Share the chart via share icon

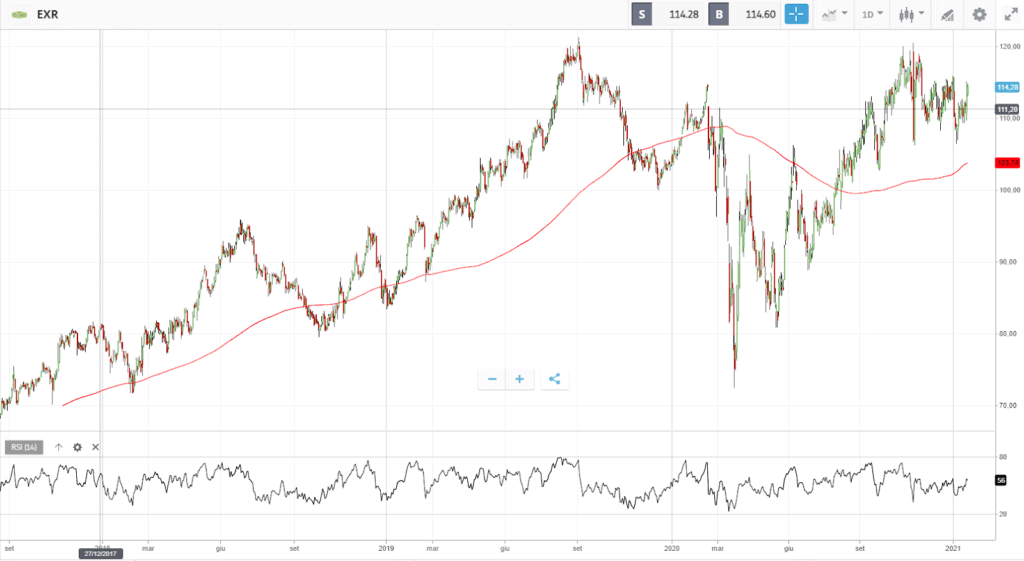554,379
